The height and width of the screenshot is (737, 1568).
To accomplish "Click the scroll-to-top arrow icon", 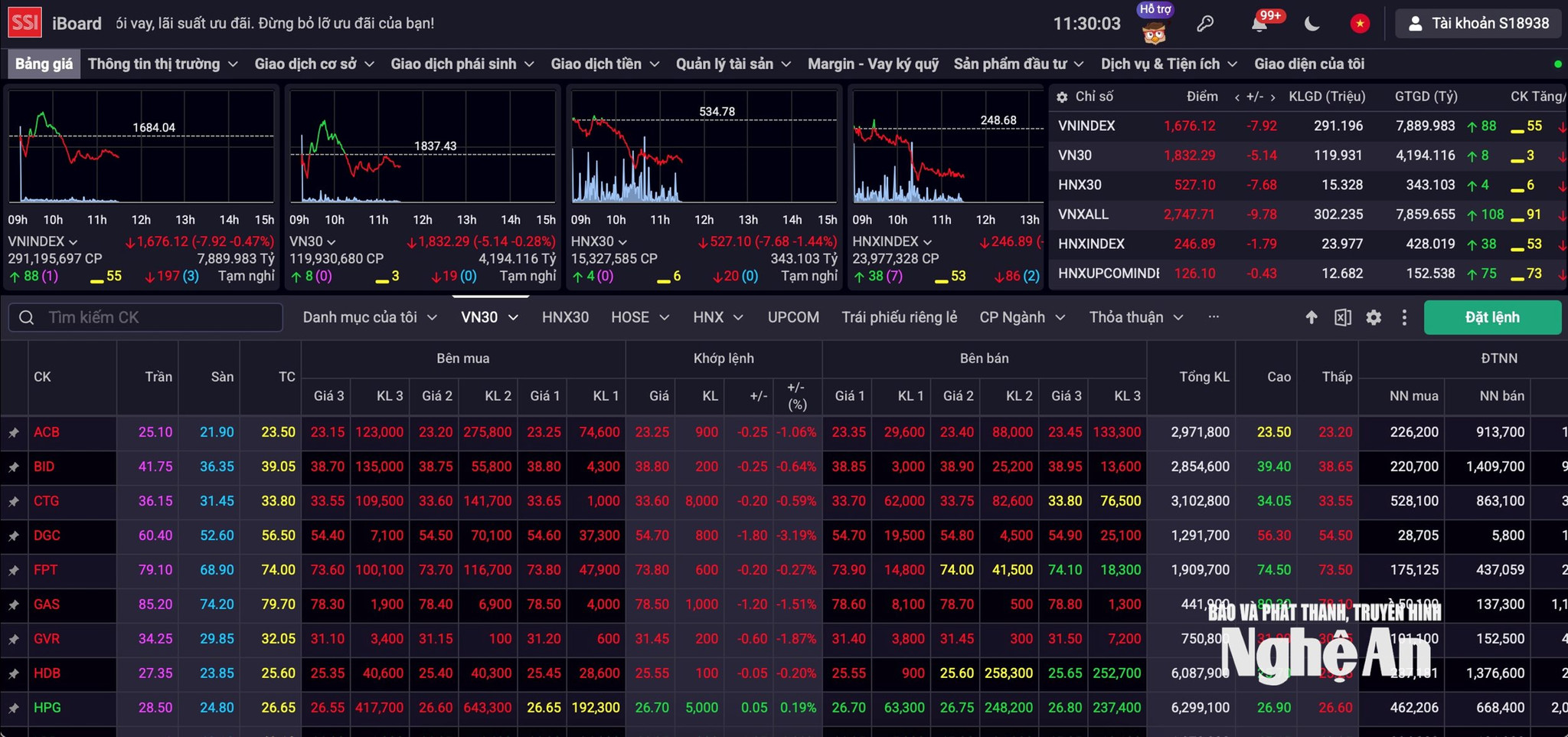I will (x=1312, y=317).
